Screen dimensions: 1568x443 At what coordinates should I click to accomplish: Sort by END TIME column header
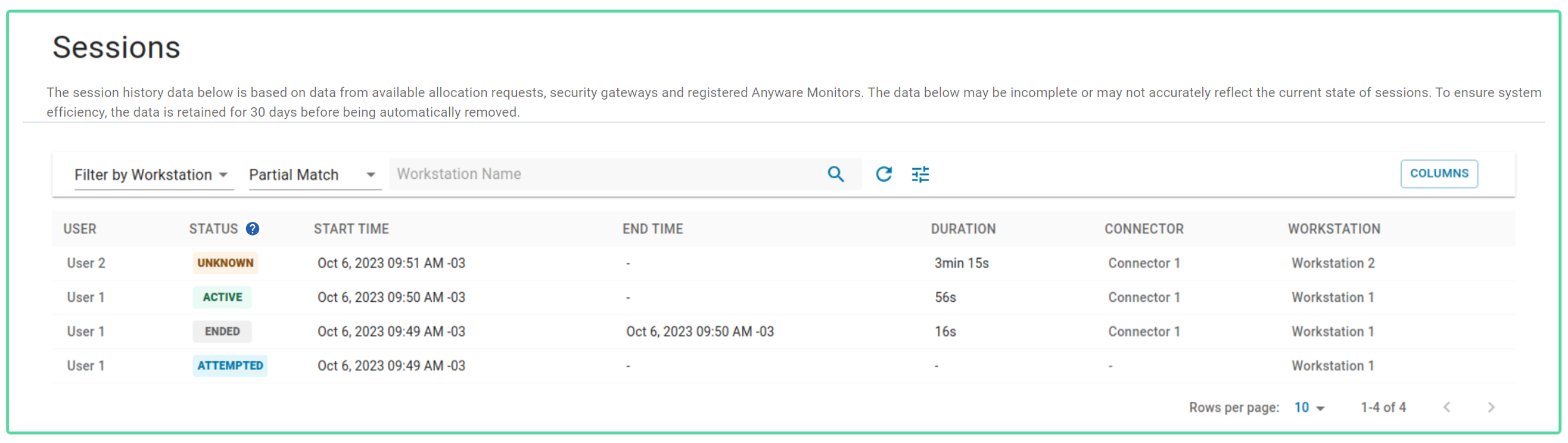coord(652,229)
